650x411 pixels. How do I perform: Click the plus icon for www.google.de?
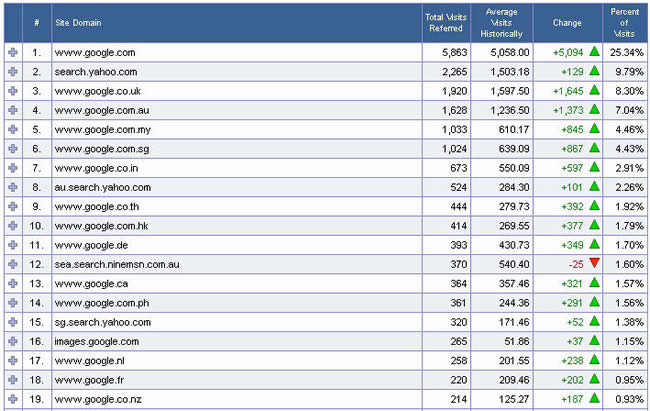(12, 244)
